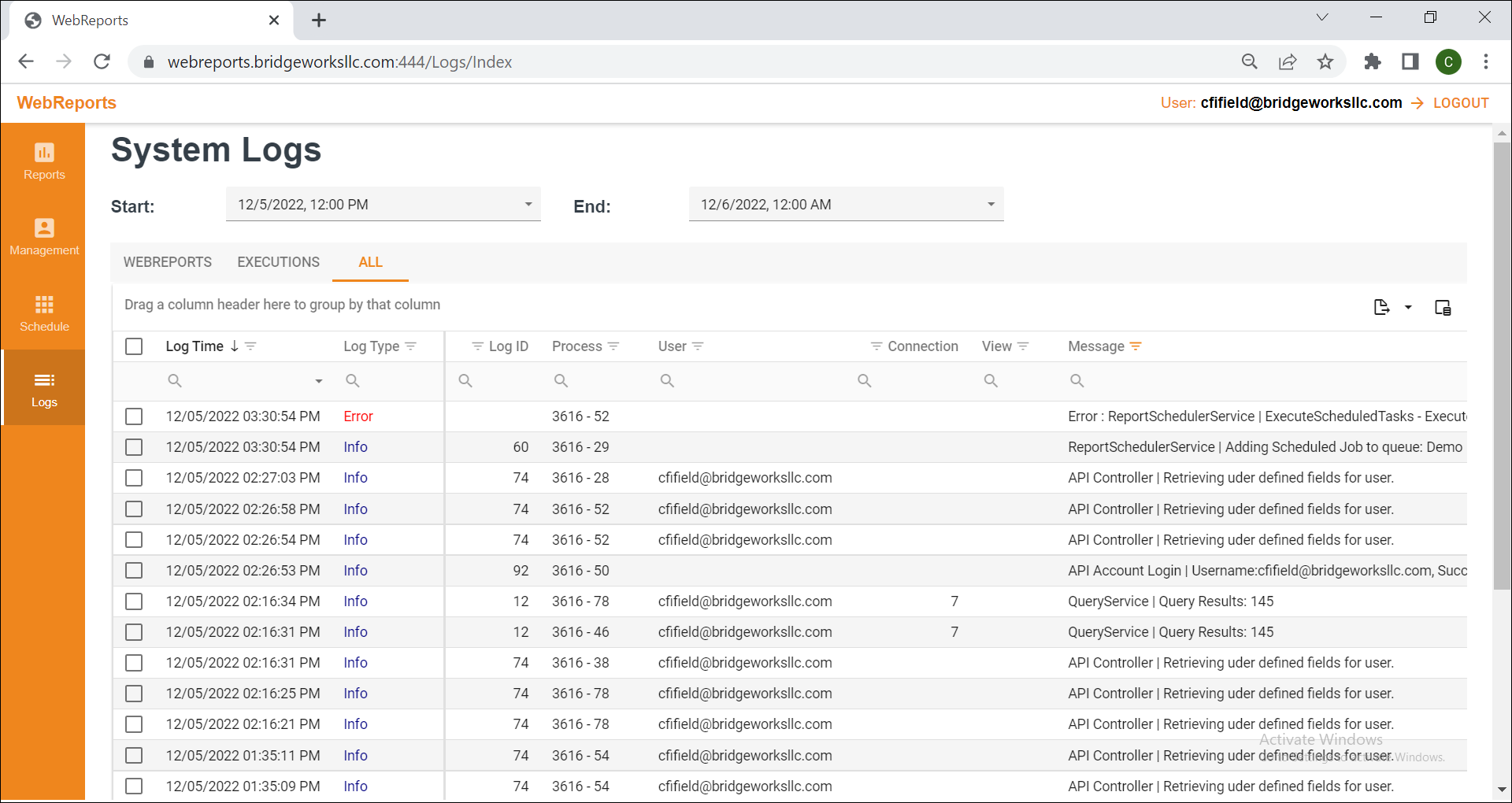Open the Message column filter icon
Viewport: 1512px width, 803px height.
(x=1136, y=346)
